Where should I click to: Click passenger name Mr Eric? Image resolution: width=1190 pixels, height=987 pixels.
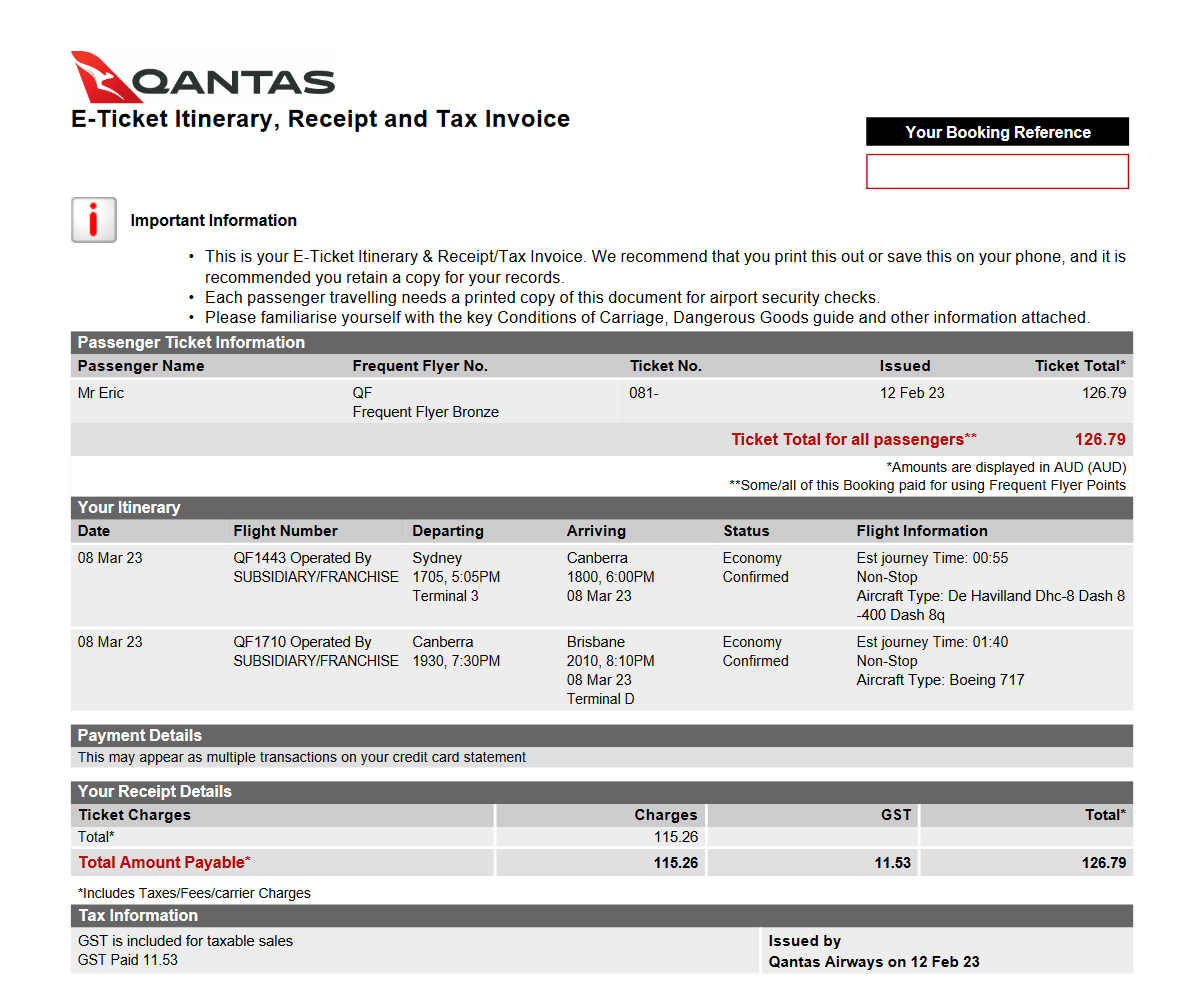101,393
